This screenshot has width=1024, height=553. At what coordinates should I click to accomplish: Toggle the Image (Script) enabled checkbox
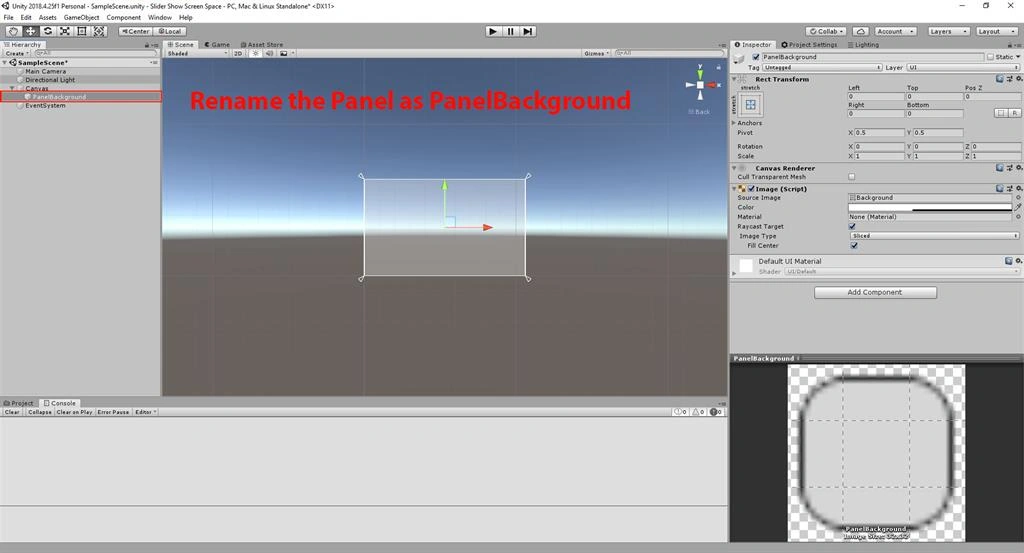tap(751, 189)
